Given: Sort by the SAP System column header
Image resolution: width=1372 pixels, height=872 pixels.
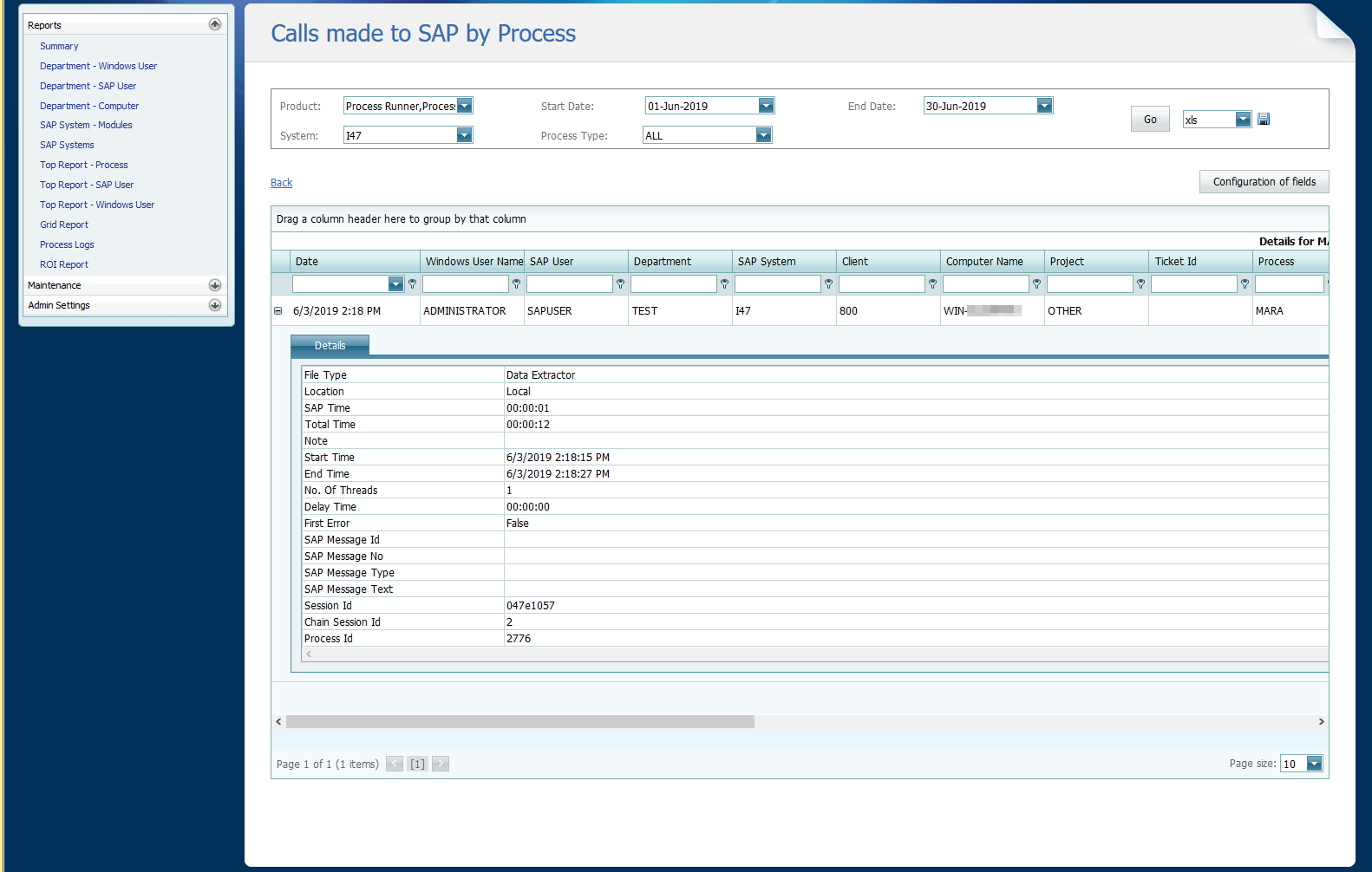Looking at the screenshot, I should click(x=784, y=261).
